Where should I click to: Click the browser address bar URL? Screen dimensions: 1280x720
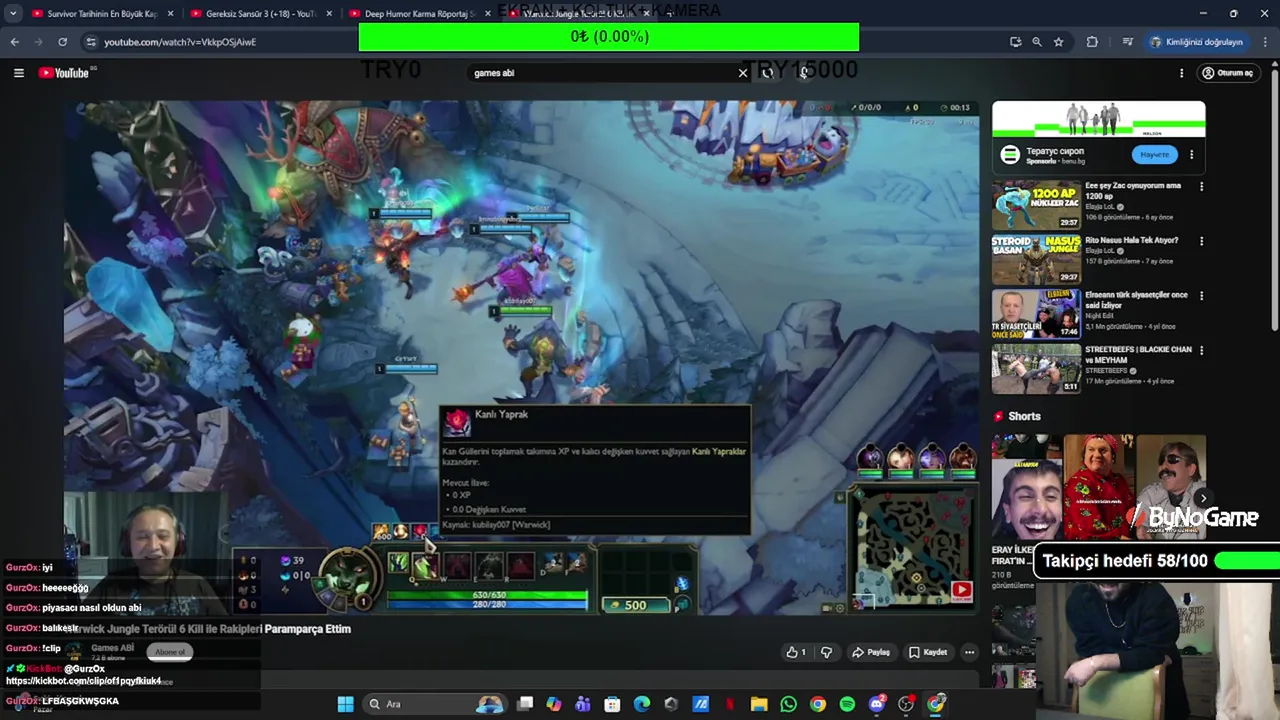pyautogui.click(x=180, y=42)
